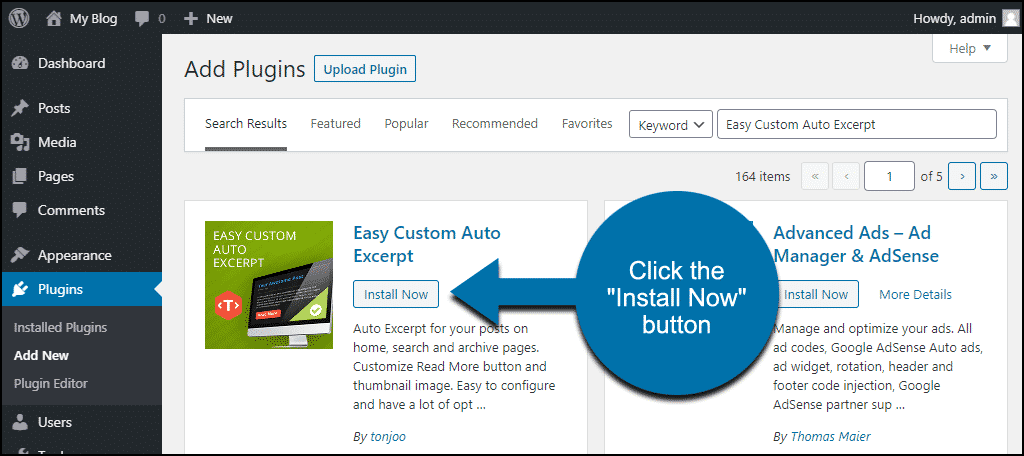The height and width of the screenshot is (456, 1024).
Task: Expand the Help dropdown tab
Action: pyautogui.click(x=970, y=48)
